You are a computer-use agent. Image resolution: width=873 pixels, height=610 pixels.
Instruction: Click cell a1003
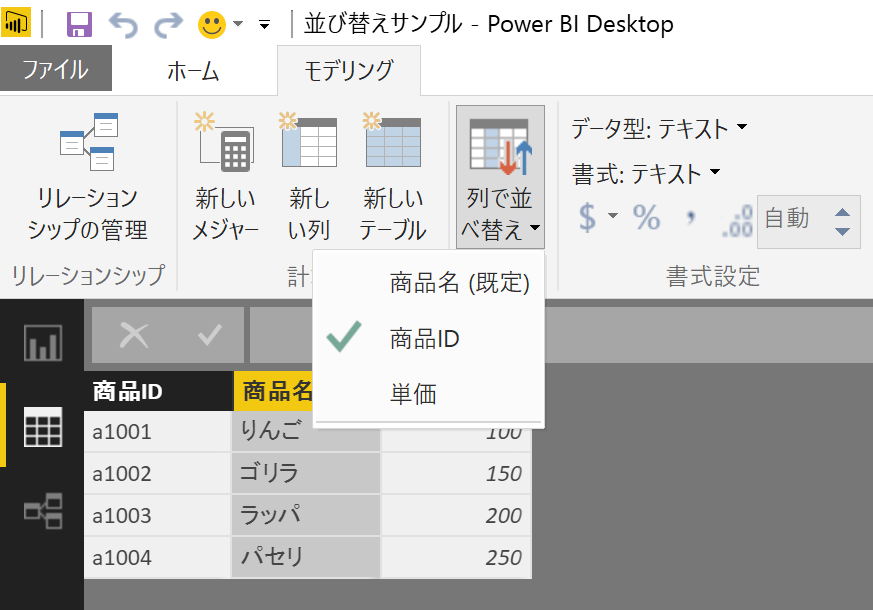158,515
